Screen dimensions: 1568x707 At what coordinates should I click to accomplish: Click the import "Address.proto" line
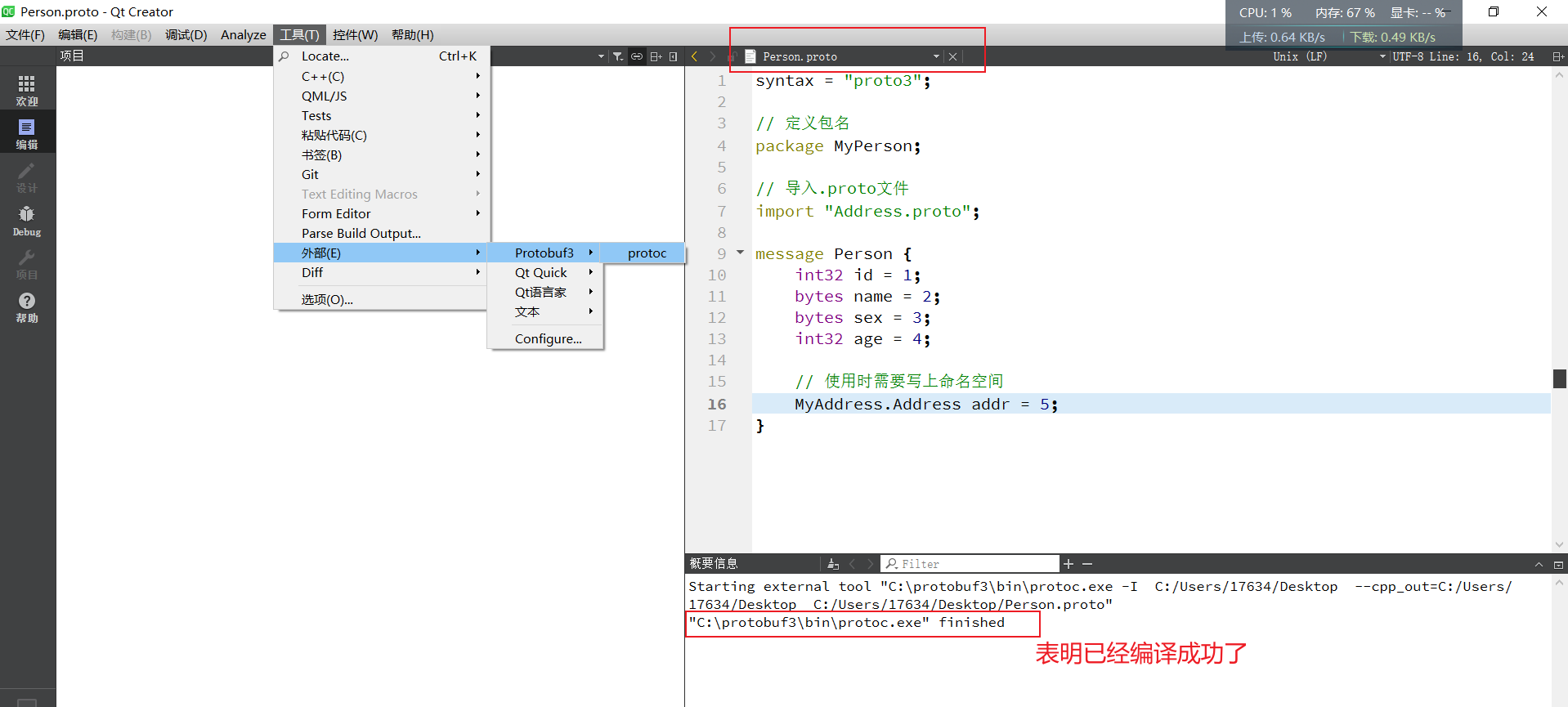point(867,211)
